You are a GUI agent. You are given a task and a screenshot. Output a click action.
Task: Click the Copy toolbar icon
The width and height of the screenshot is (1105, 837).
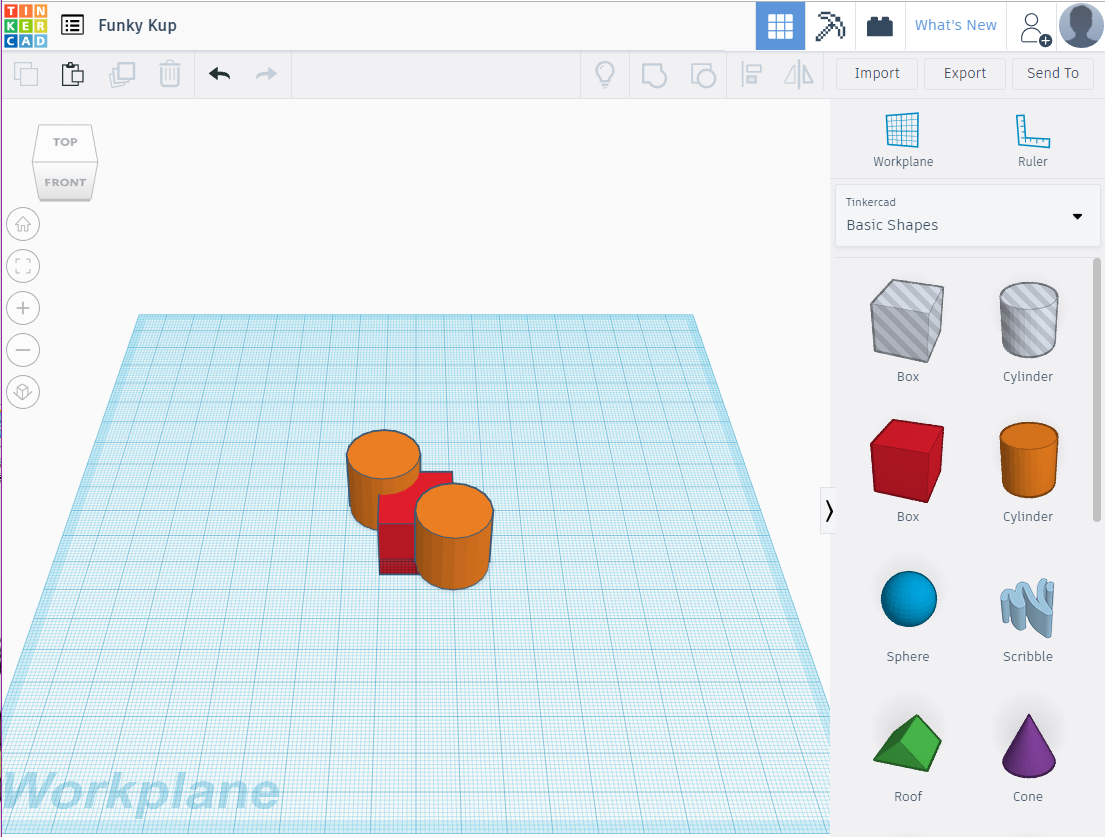[27, 74]
